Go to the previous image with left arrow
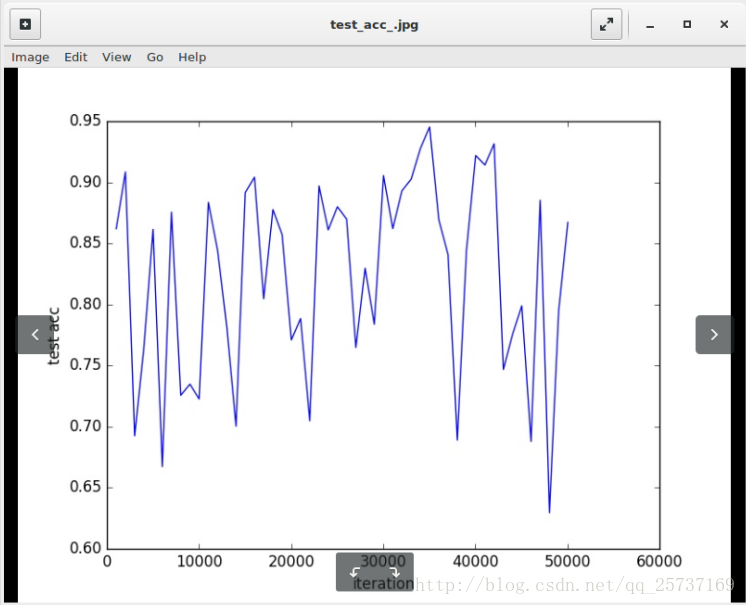Screen dimensions: 746x605 coord(35,334)
